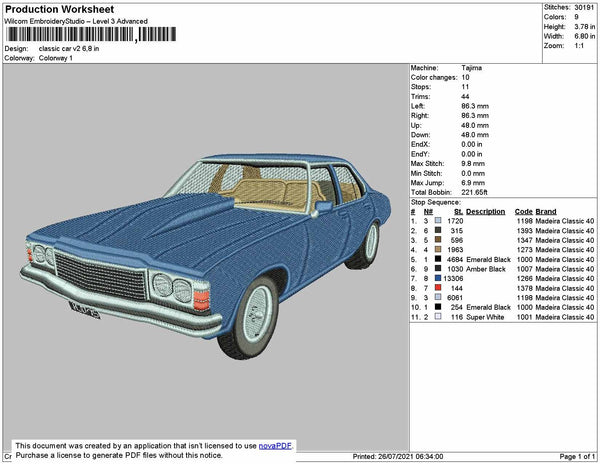
Task: Click the Description column header
Action: point(485,212)
